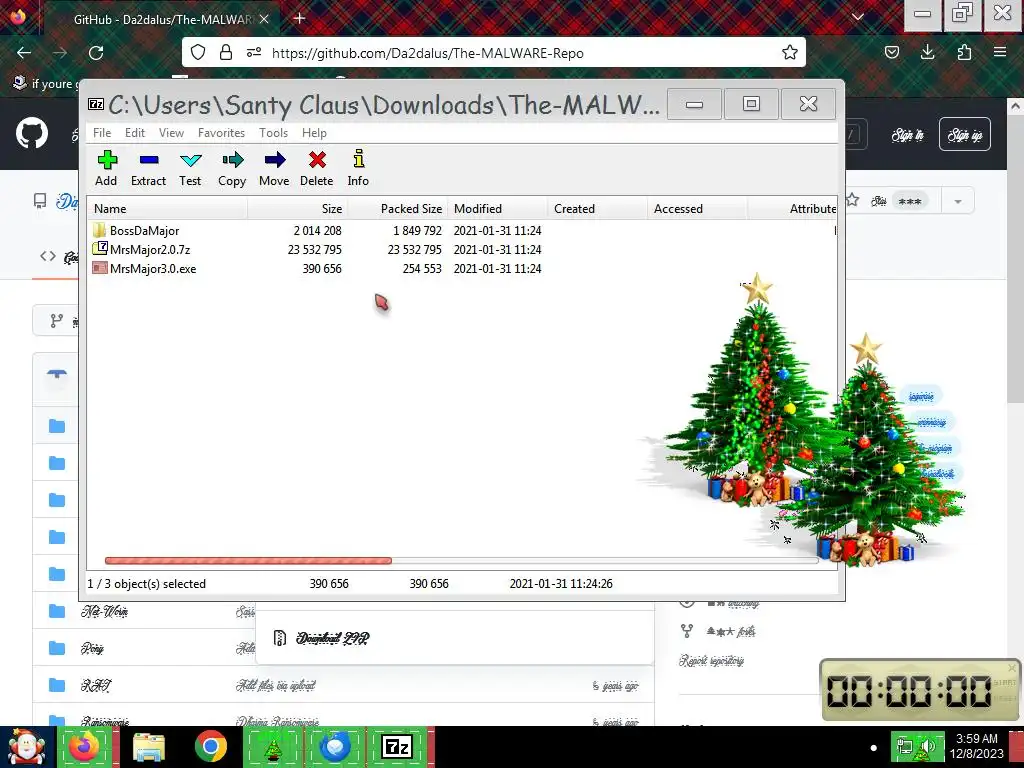
Task: Click the Download ZIP option on GitHub
Action: click(332, 638)
